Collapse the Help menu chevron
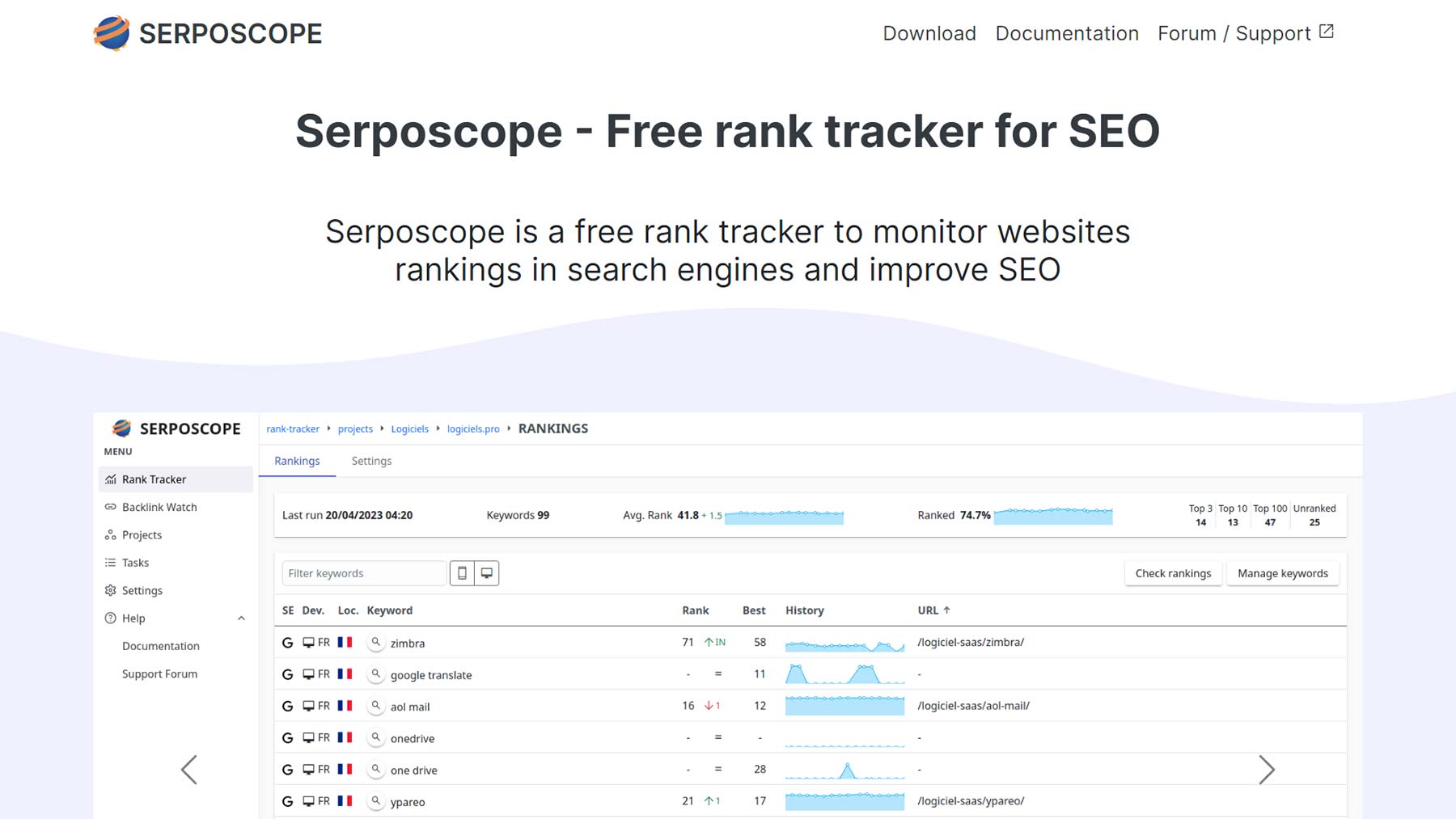 click(241, 618)
